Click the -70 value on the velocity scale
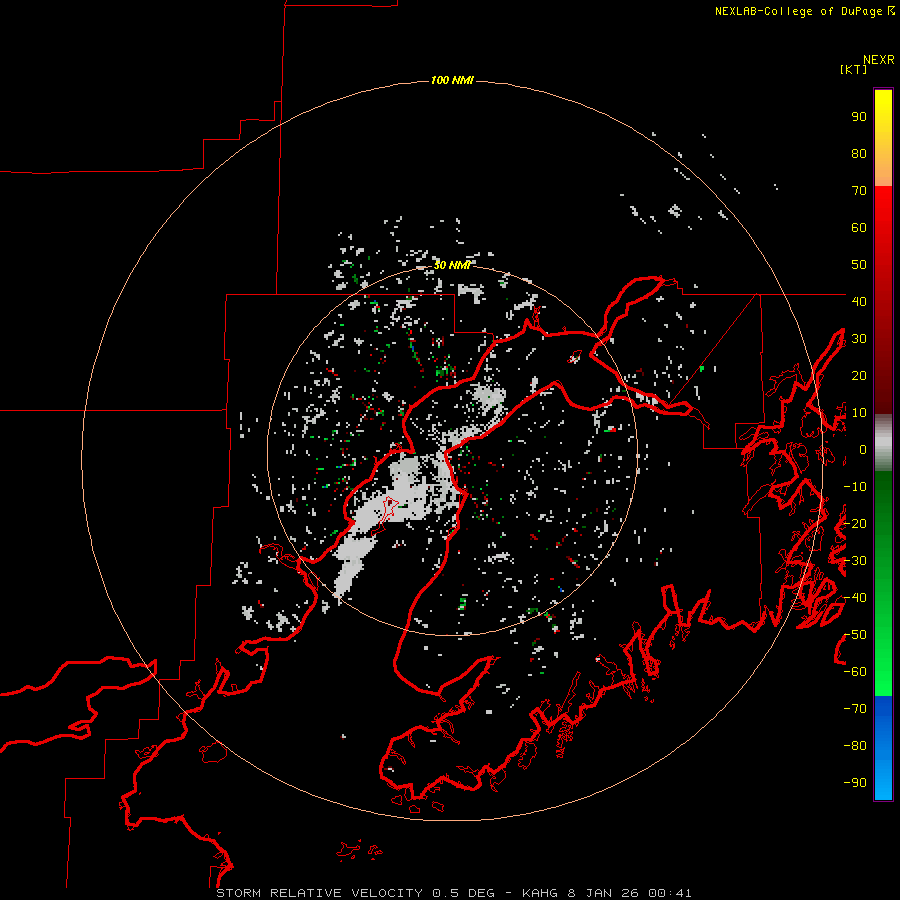The image size is (900, 900). pyautogui.click(x=855, y=709)
